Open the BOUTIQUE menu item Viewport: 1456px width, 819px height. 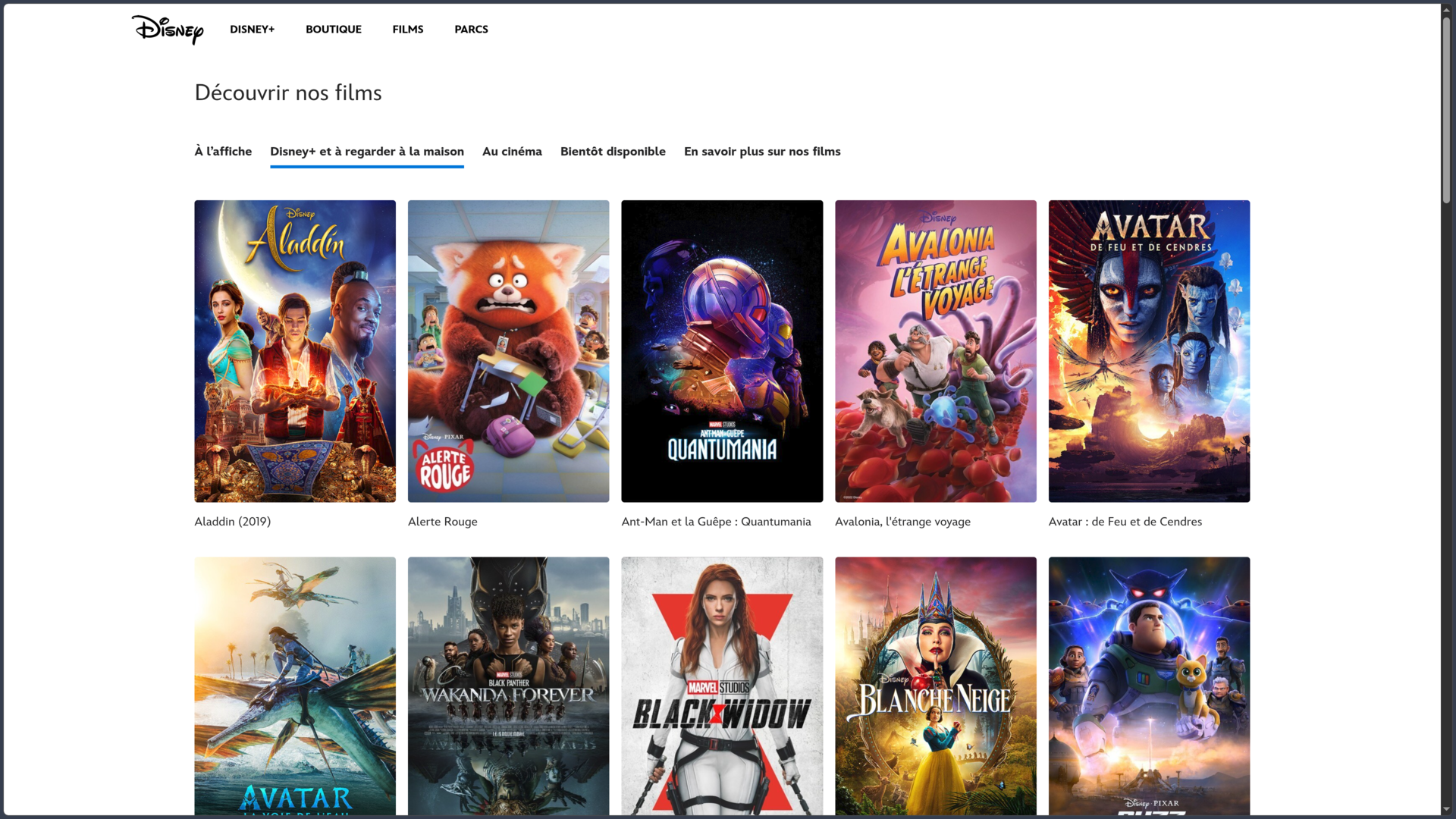pyautogui.click(x=334, y=30)
